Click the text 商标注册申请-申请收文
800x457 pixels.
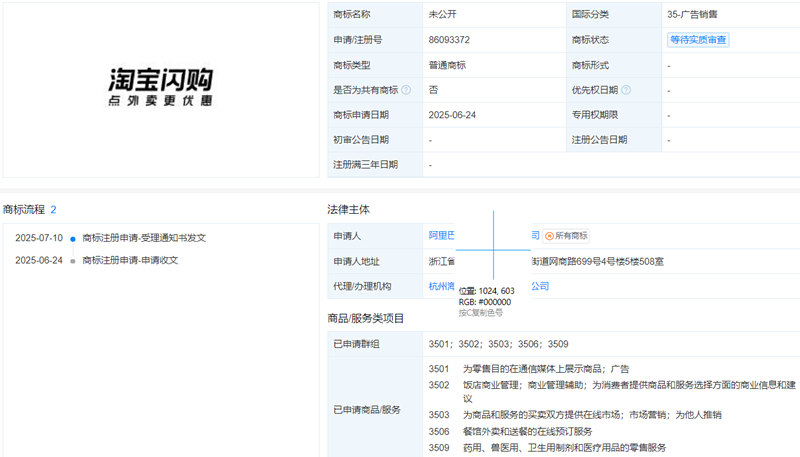pos(130,260)
